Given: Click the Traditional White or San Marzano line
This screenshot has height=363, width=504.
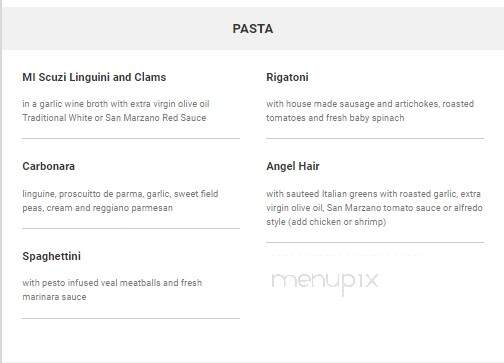Looking at the screenshot, I should (114, 118).
